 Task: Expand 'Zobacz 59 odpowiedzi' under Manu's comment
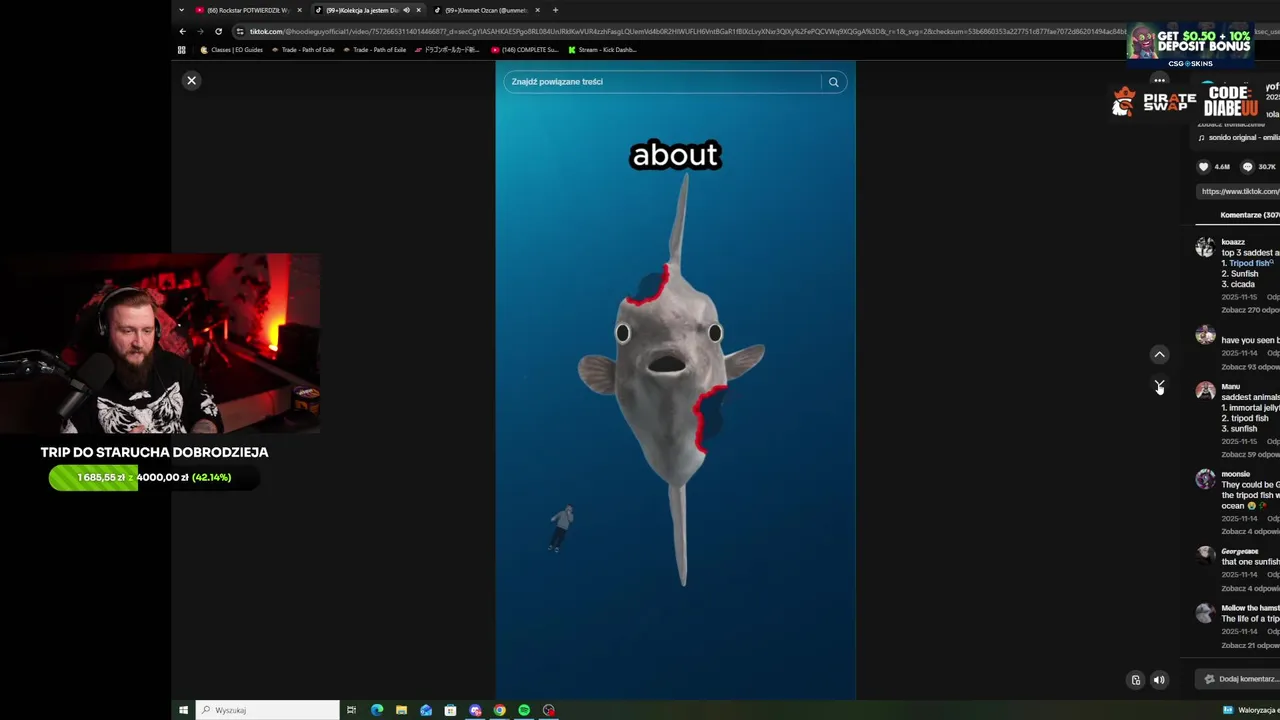(1250, 455)
